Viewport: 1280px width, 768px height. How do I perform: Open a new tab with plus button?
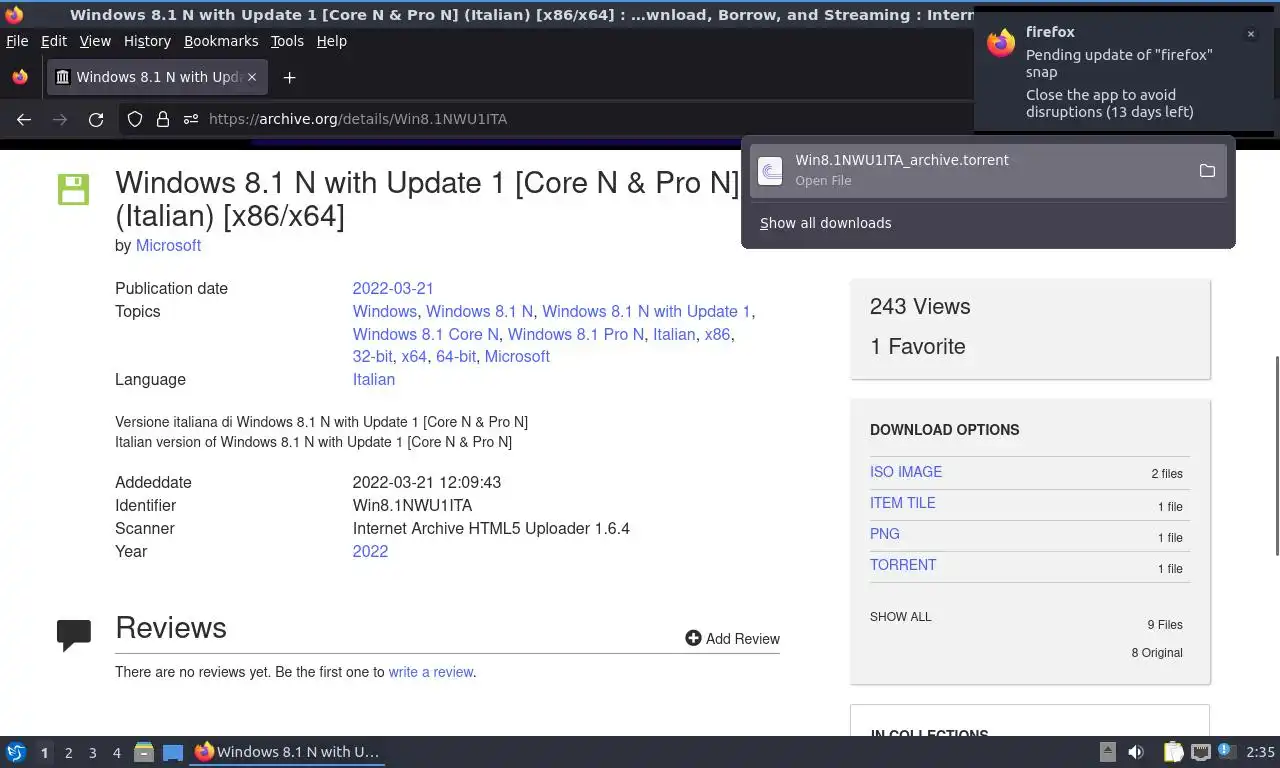pos(289,77)
